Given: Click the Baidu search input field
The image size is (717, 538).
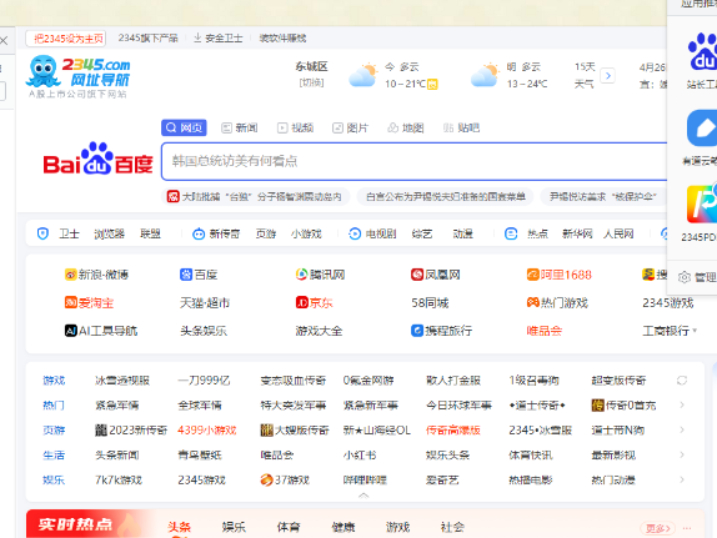Looking at the screenshot, I should pos(414,161).
